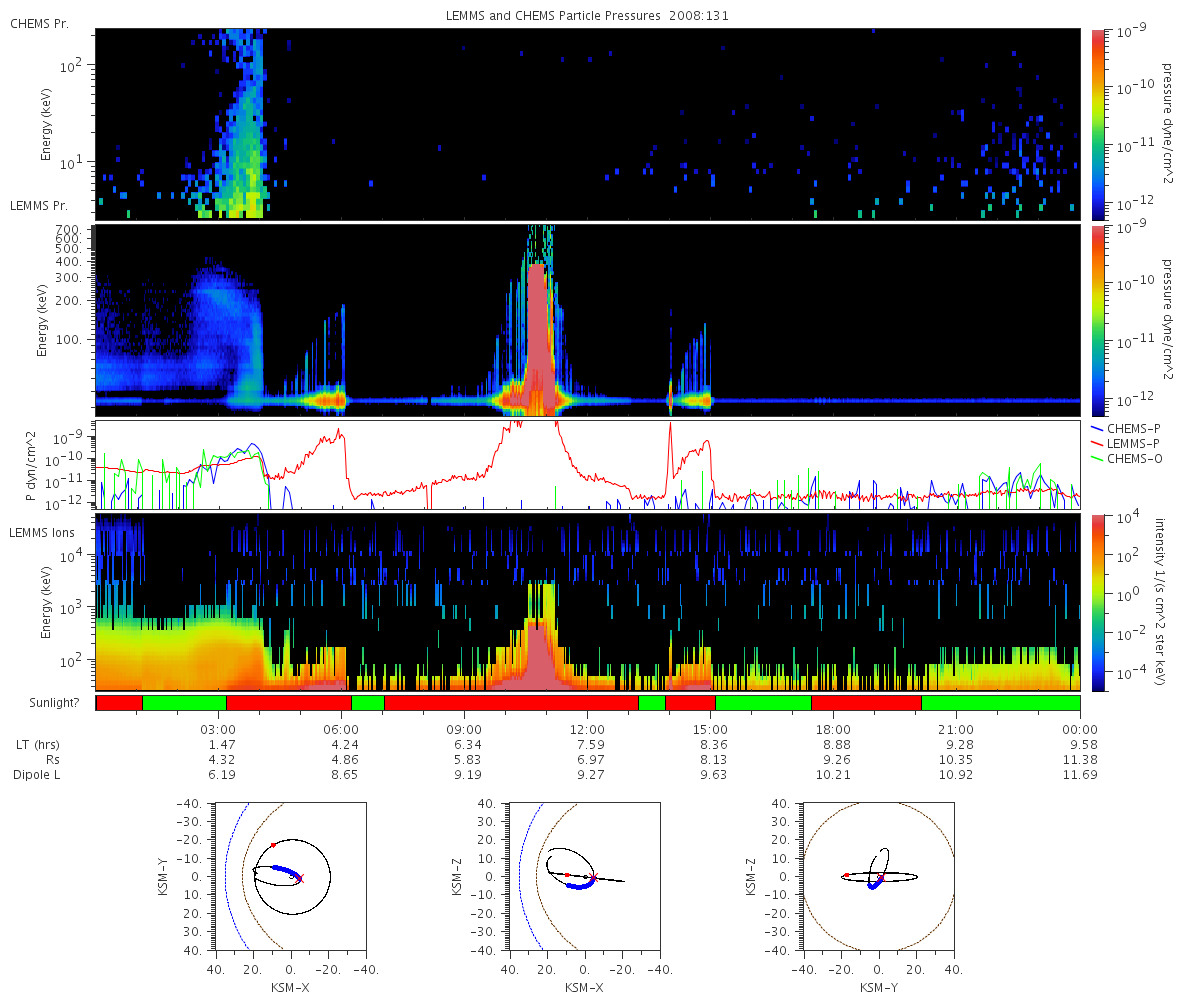Click the first red segment of Sunlight bar
This screenshot has width=1200, height=1000.
[119, 703]
